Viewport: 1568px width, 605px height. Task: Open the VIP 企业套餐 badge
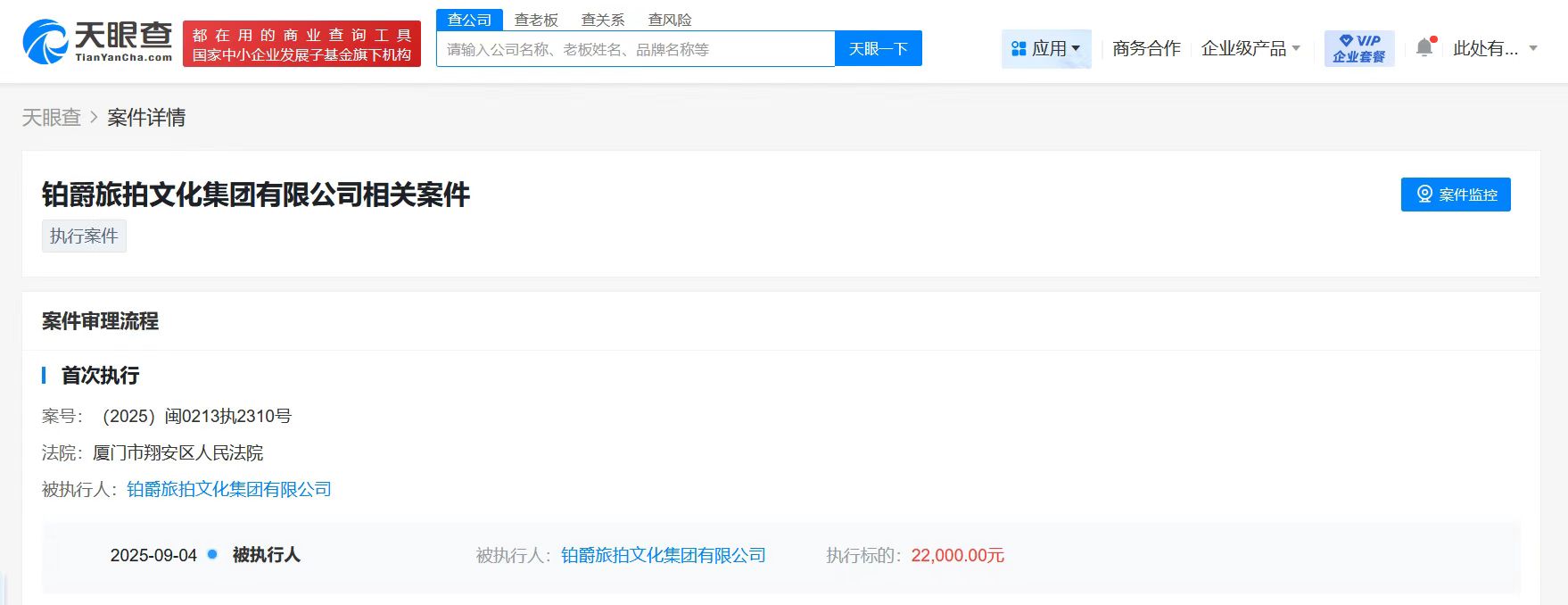(1359, 48)
